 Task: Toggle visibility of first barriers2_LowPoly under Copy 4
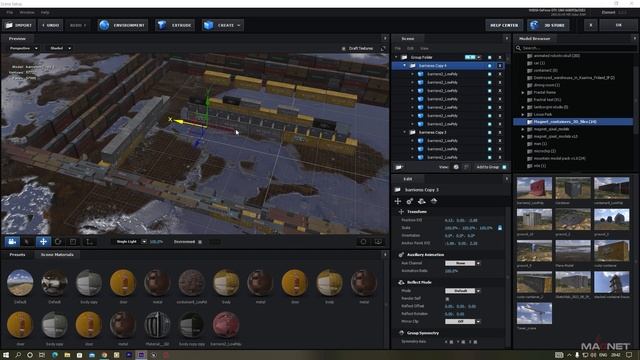tap(489, 74)
